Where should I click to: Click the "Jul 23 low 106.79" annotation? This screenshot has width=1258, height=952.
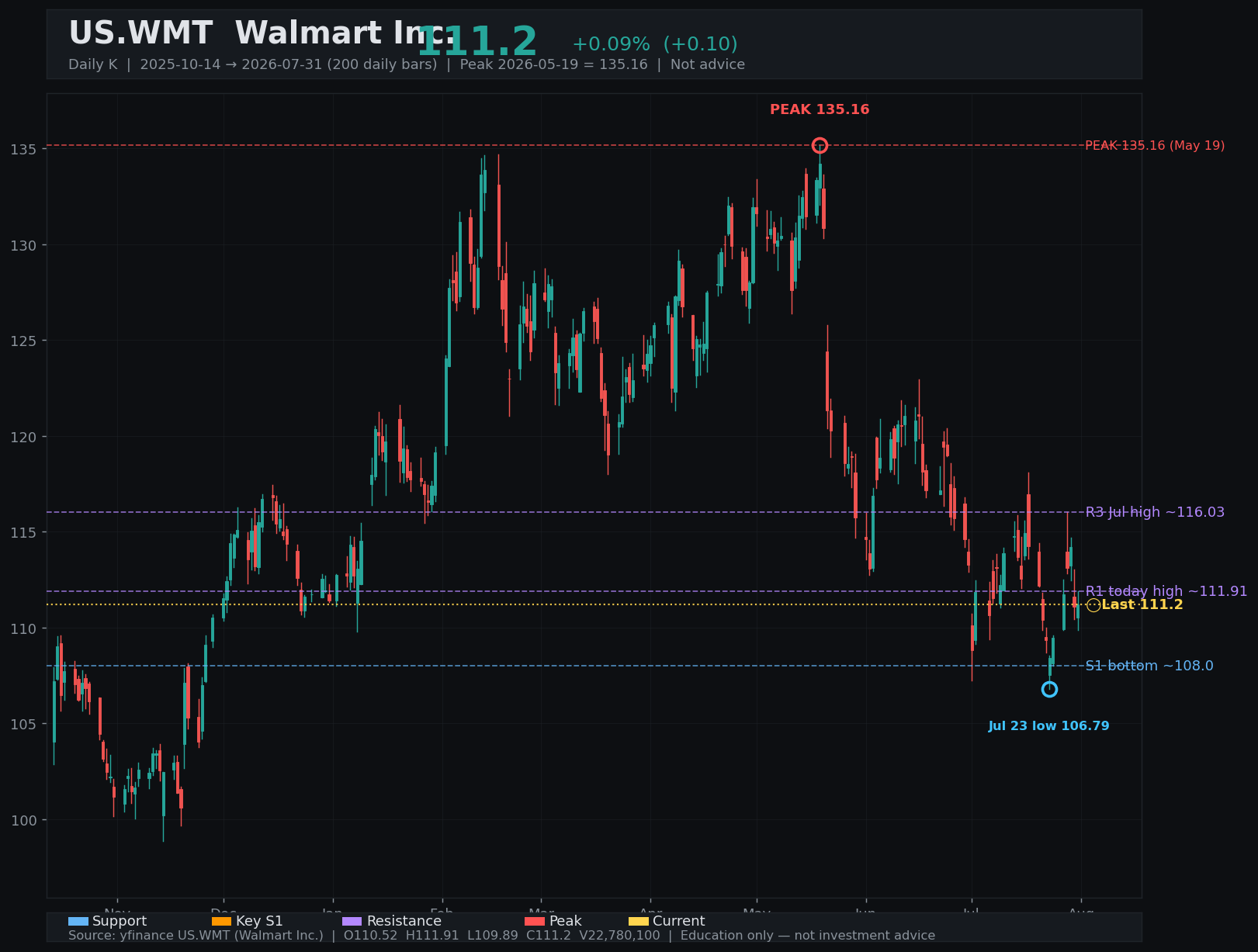click(x=1049, y=726)
